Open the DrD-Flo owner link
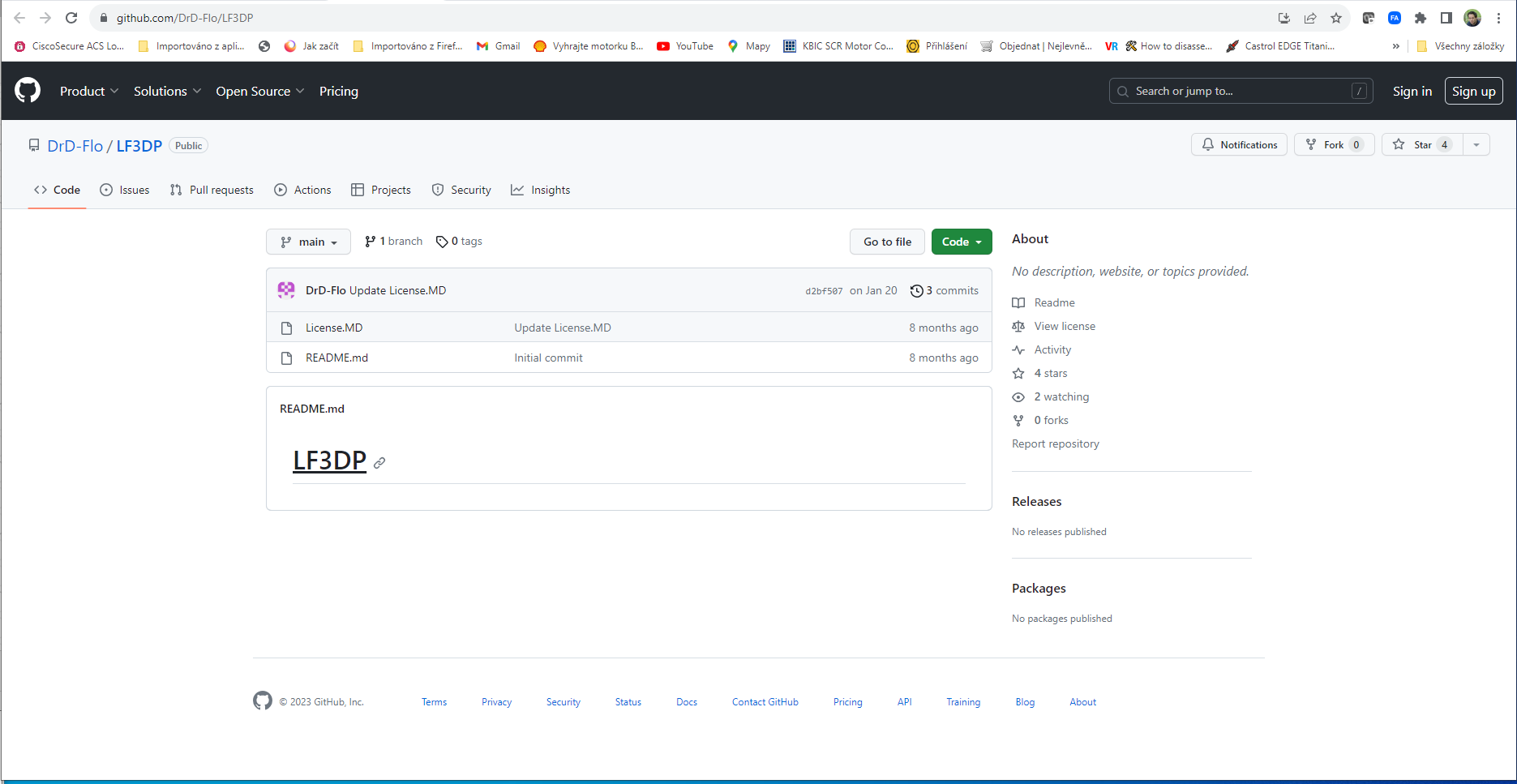The image size is (1517, 784). coord(75,146)
